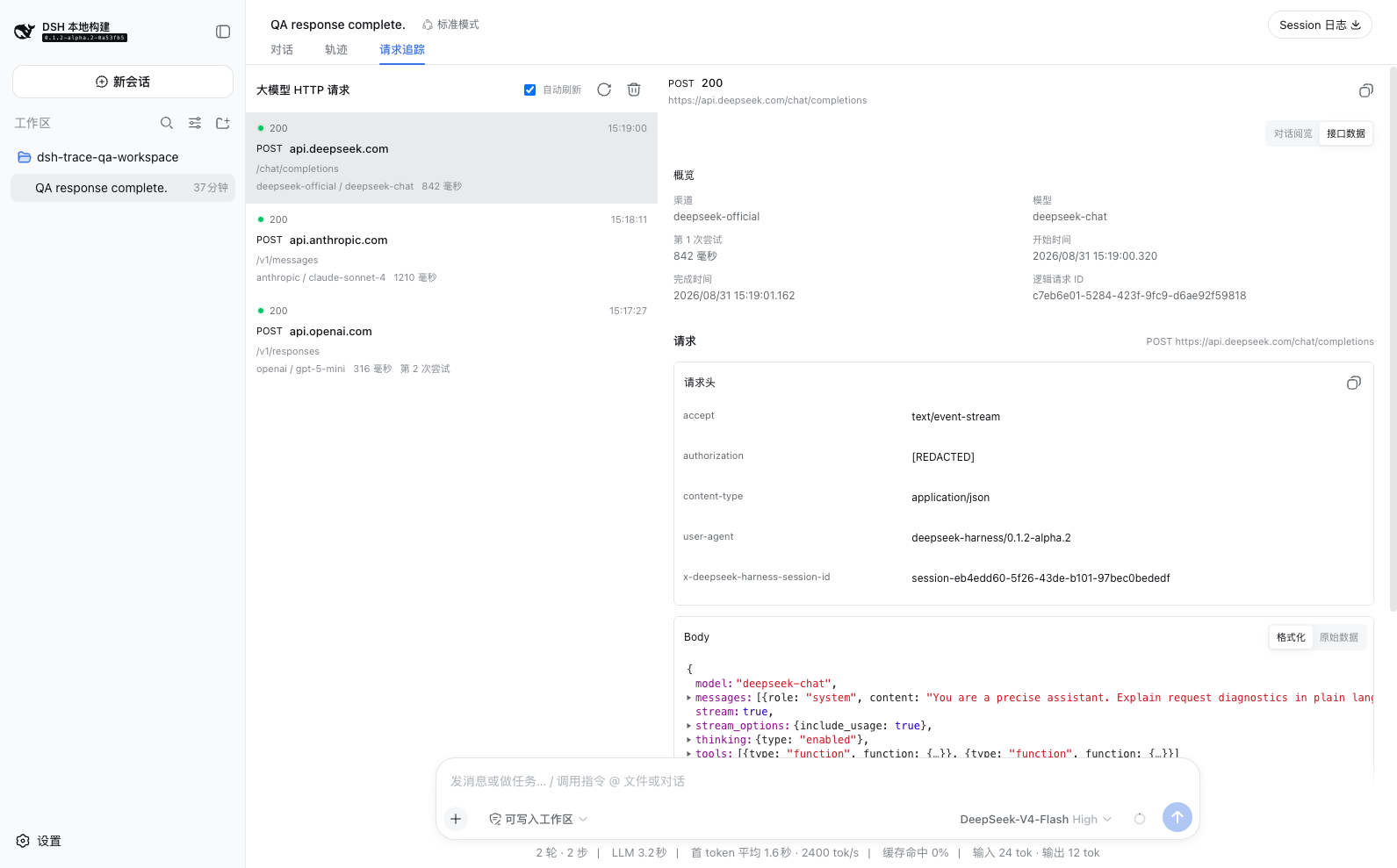This screenshot has height=868, width=1397.
Task: Search workspaces with the magnifier icon
Action: pyautogui.click(x=167, y=123)
